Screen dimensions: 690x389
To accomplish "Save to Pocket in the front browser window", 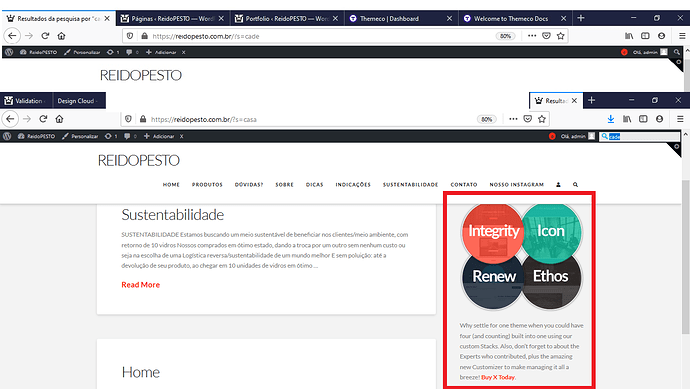I will point(528,119).
